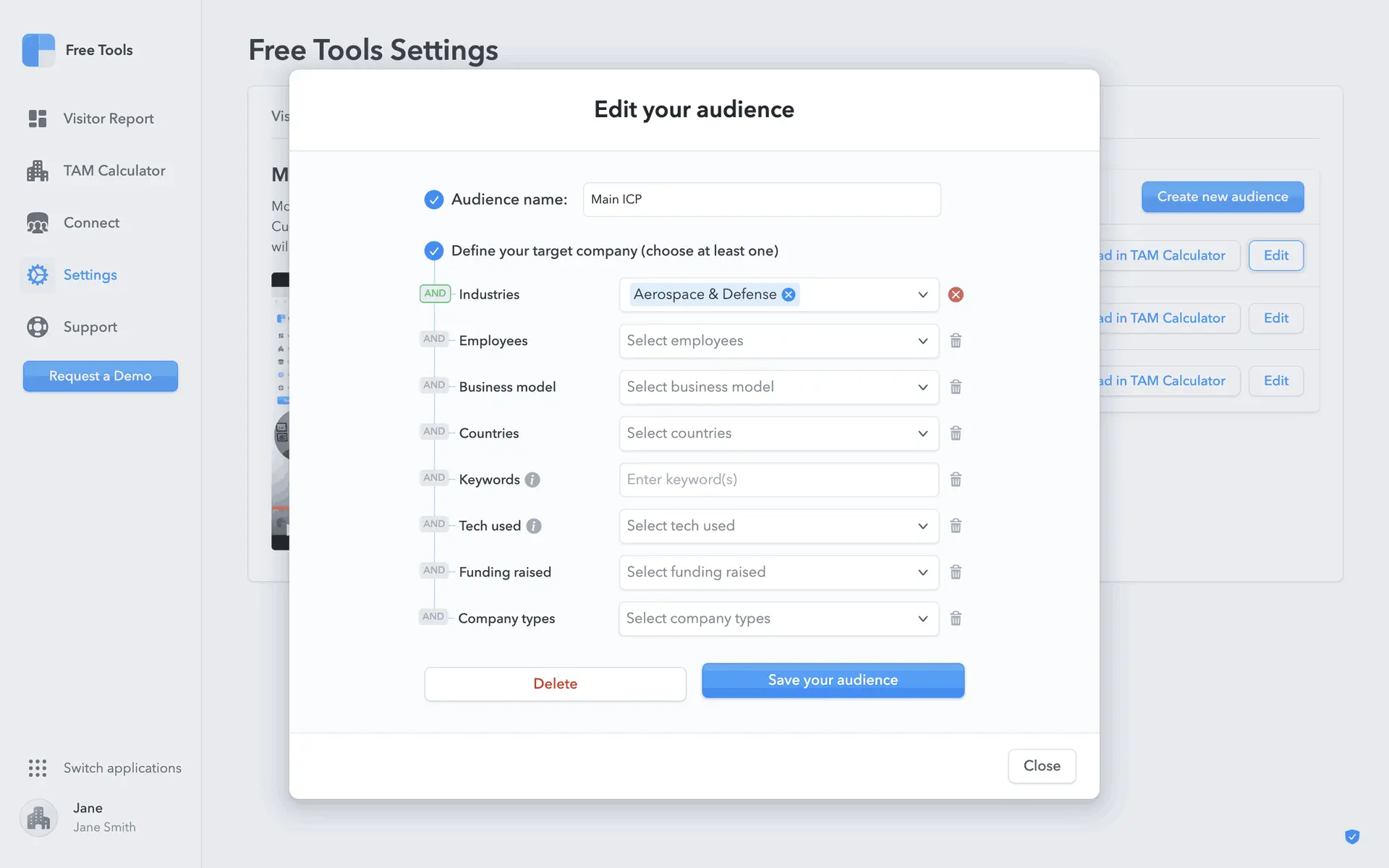Viewport: 1389px width, 868px height.
Task: Toggle the AND operator beside Employees
Action: pyautogui.click(x=434, y=339)
